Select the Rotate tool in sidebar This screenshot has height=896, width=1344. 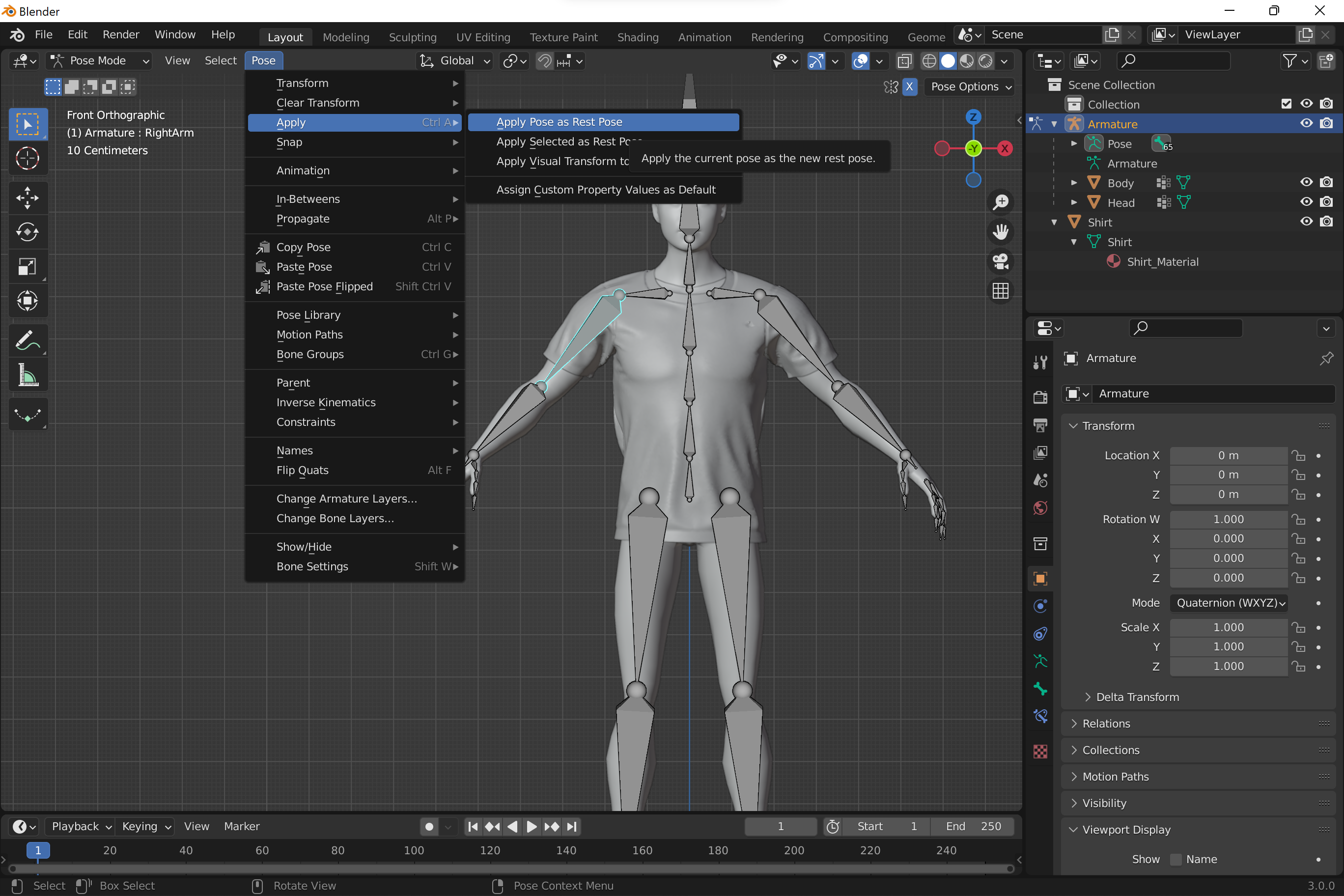27,232
